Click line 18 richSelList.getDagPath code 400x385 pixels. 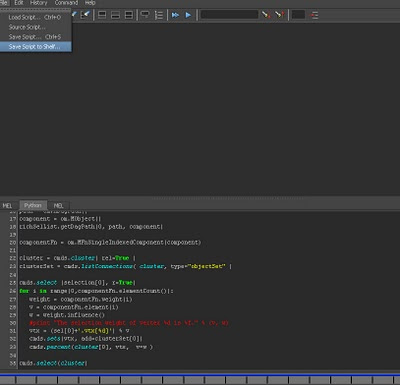coord(91,227)
